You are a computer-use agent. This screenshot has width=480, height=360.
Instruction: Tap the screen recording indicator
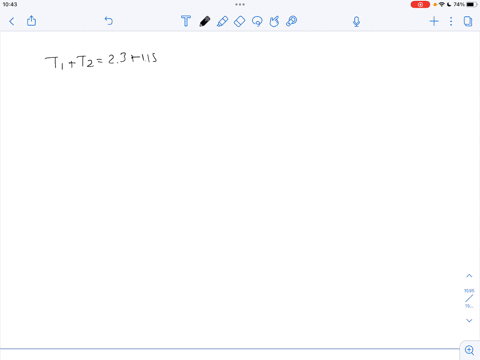420,5
